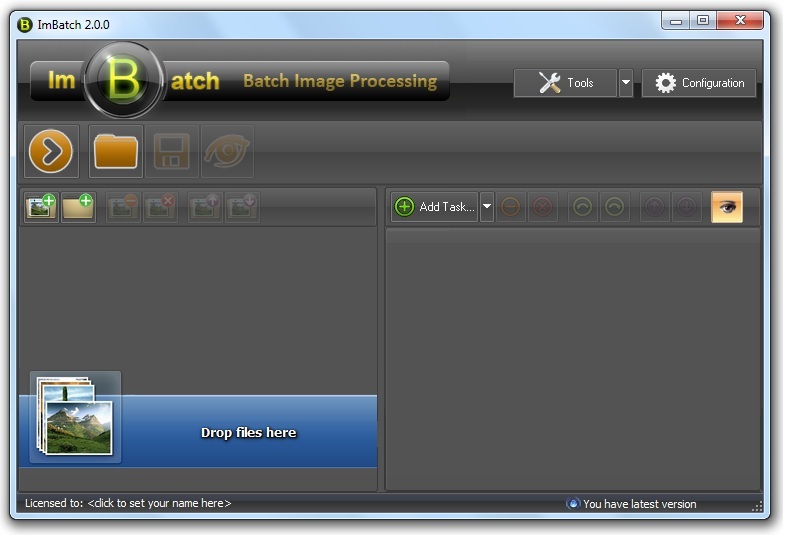Click the move task up circle icon
This screenshot has width=786, height=536.
point(655,207)
